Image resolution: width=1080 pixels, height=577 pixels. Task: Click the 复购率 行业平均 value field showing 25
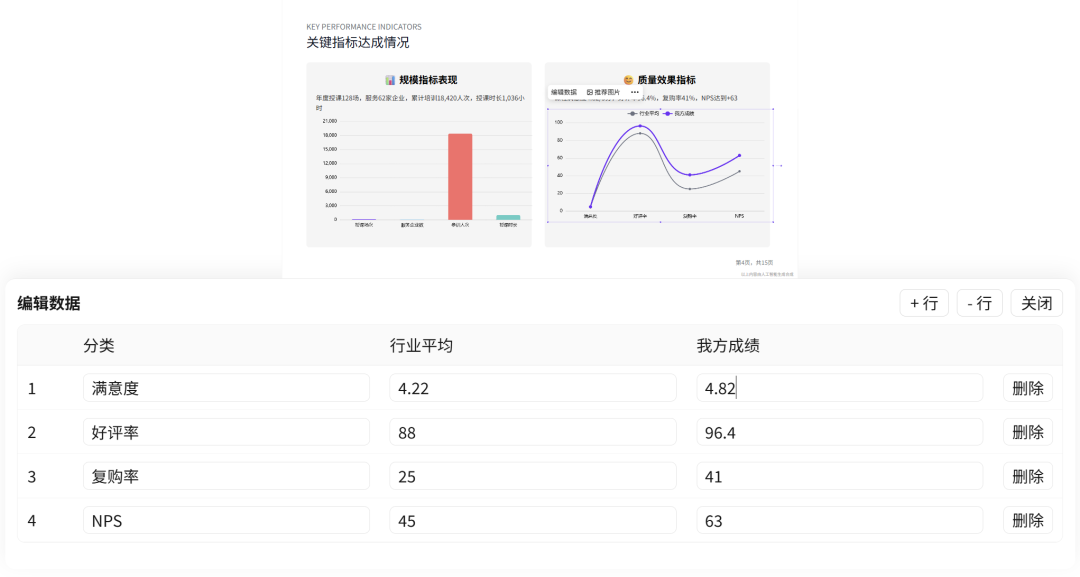533,476
